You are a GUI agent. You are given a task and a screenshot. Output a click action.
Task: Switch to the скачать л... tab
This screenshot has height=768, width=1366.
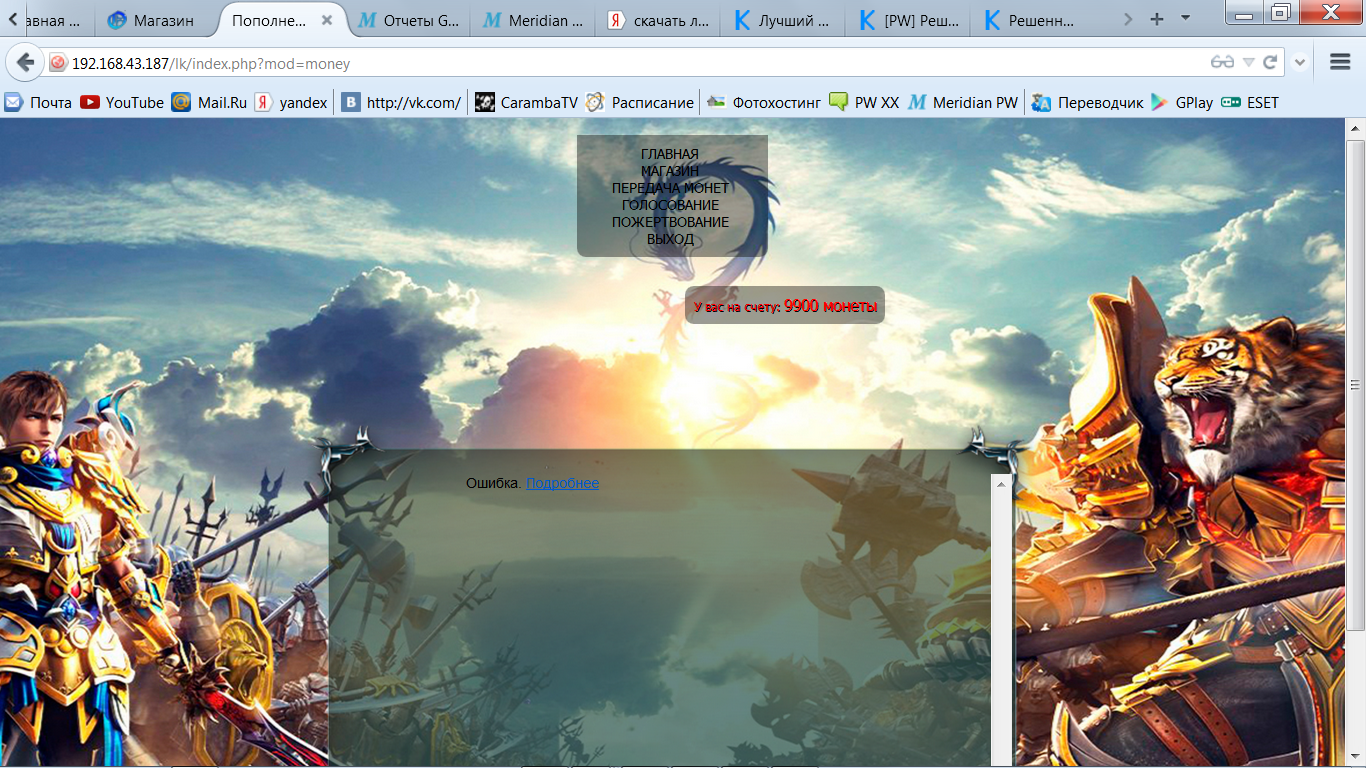point(659,20)
